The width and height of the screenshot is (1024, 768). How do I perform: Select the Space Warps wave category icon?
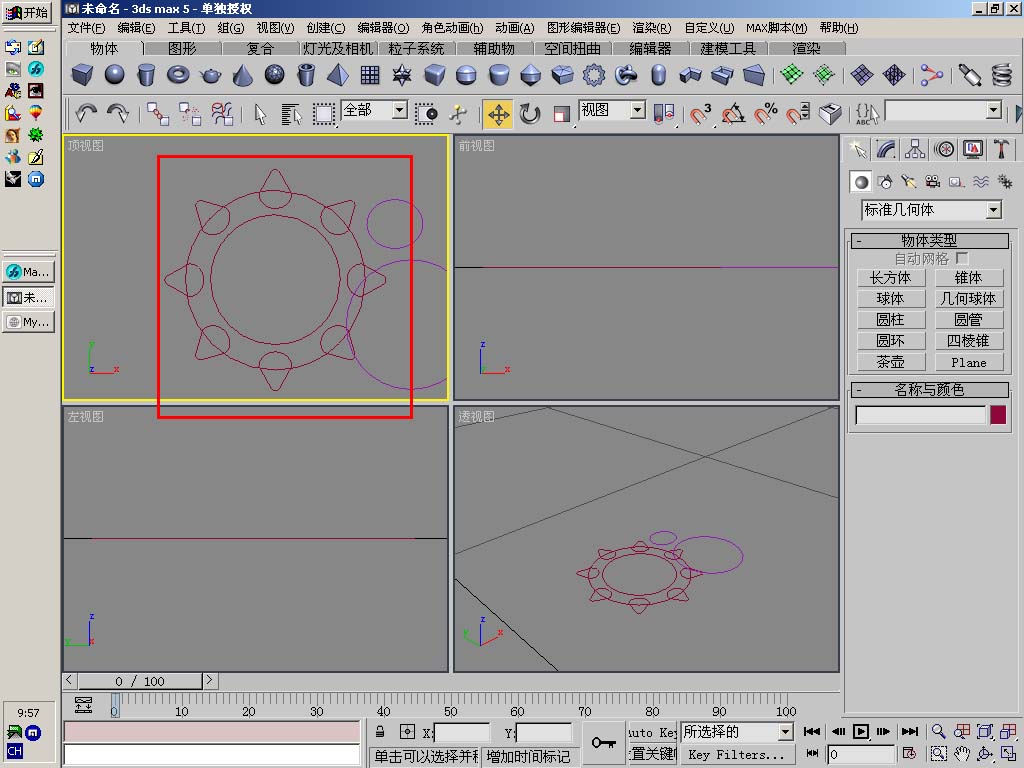(x=981, y=182)
